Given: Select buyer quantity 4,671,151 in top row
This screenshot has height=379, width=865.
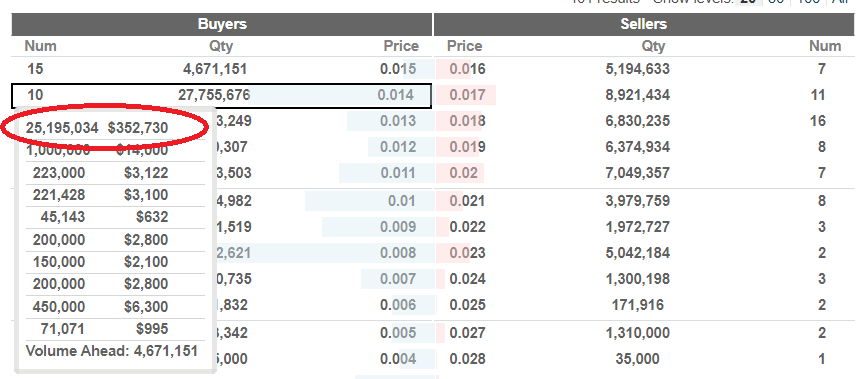Looking at the screenshot, I should coord(215,69).
